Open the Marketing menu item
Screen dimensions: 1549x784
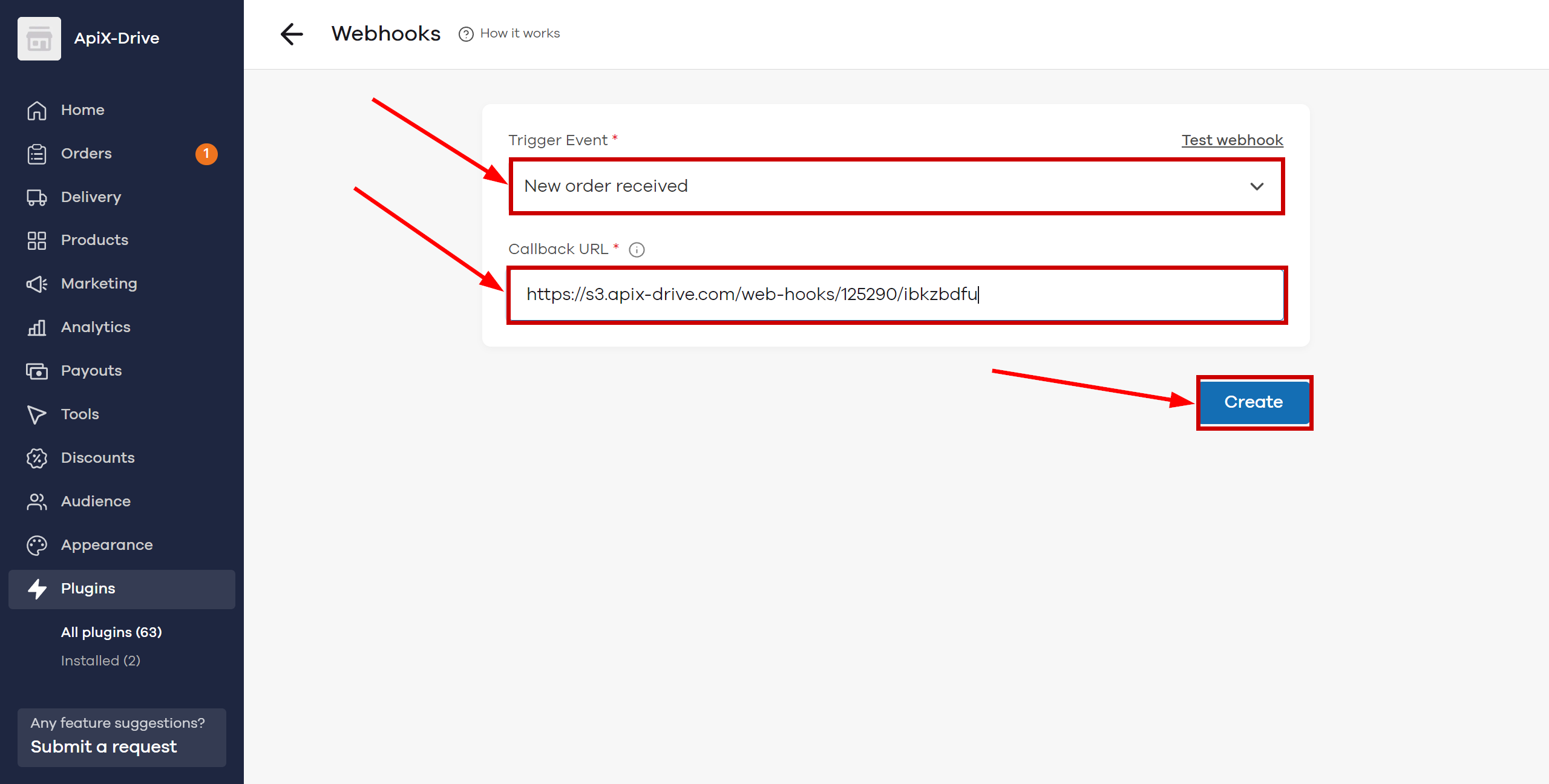[x=122, y=284]
